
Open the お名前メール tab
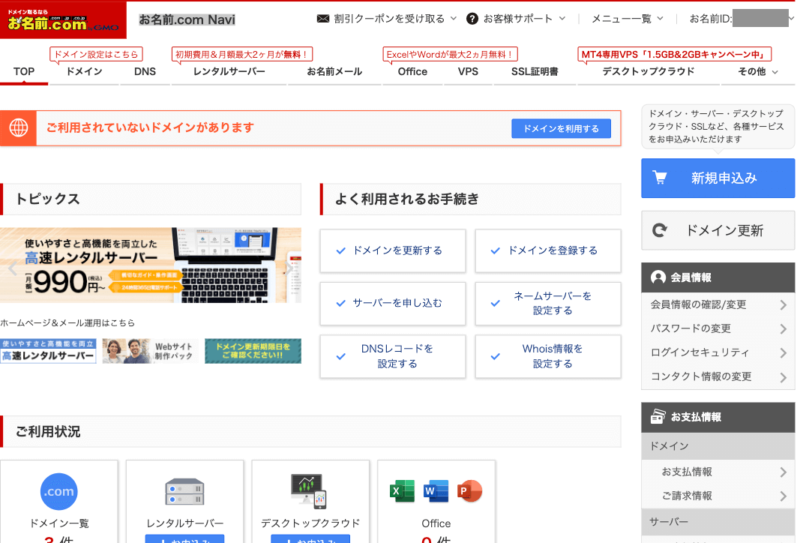(x=334, y=72)
